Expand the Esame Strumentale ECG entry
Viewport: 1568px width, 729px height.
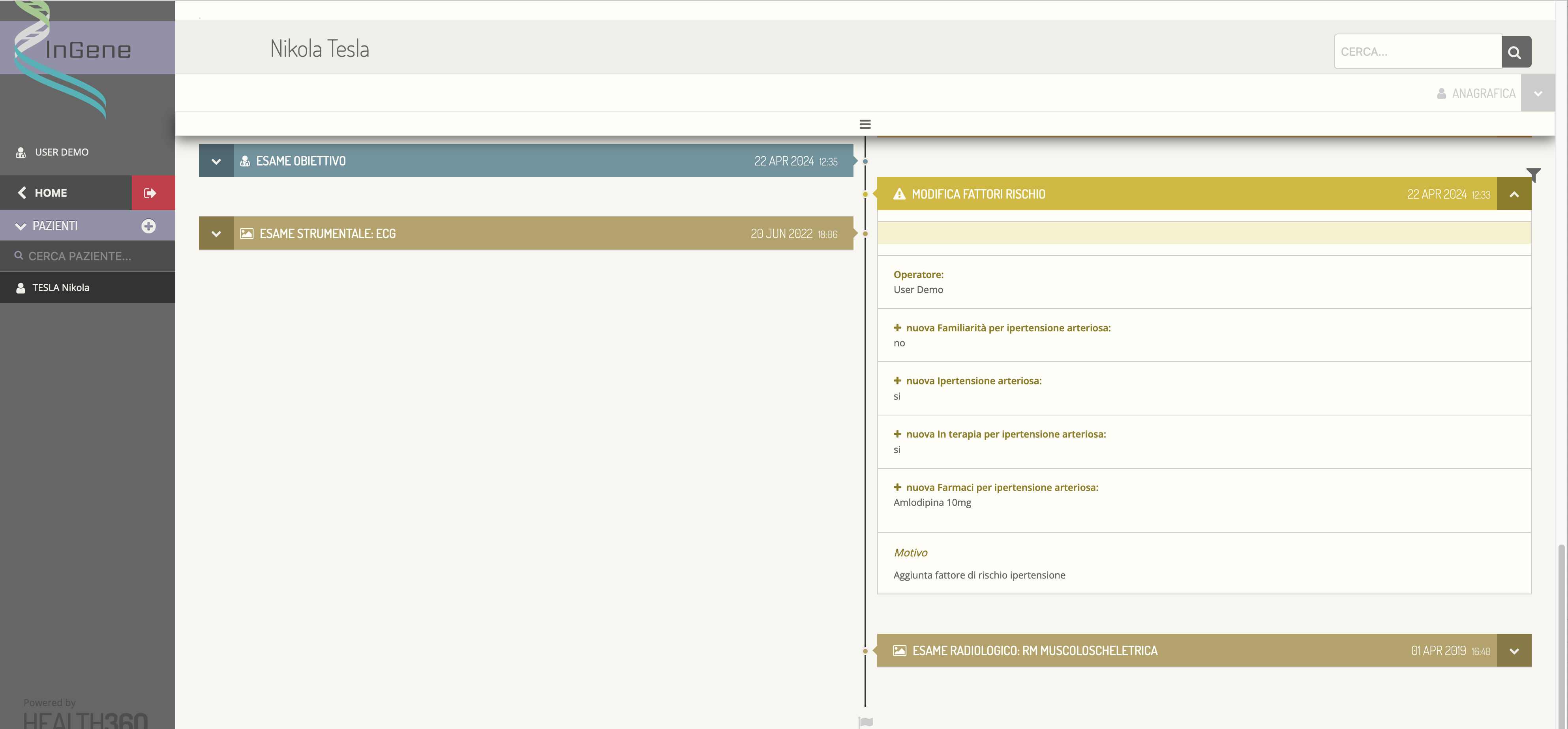(216, 234)
